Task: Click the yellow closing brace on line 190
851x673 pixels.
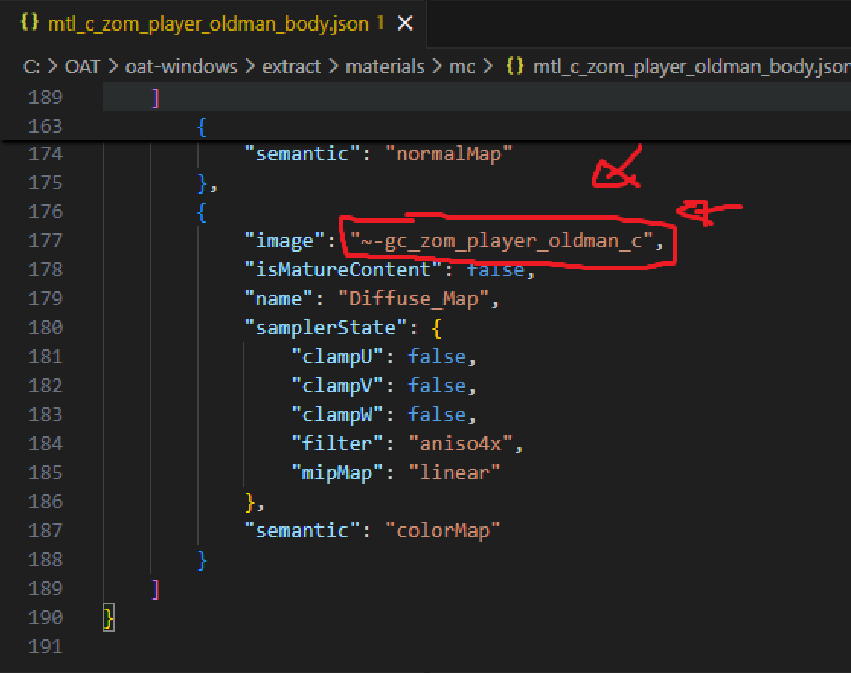Action: coord(109,617)
